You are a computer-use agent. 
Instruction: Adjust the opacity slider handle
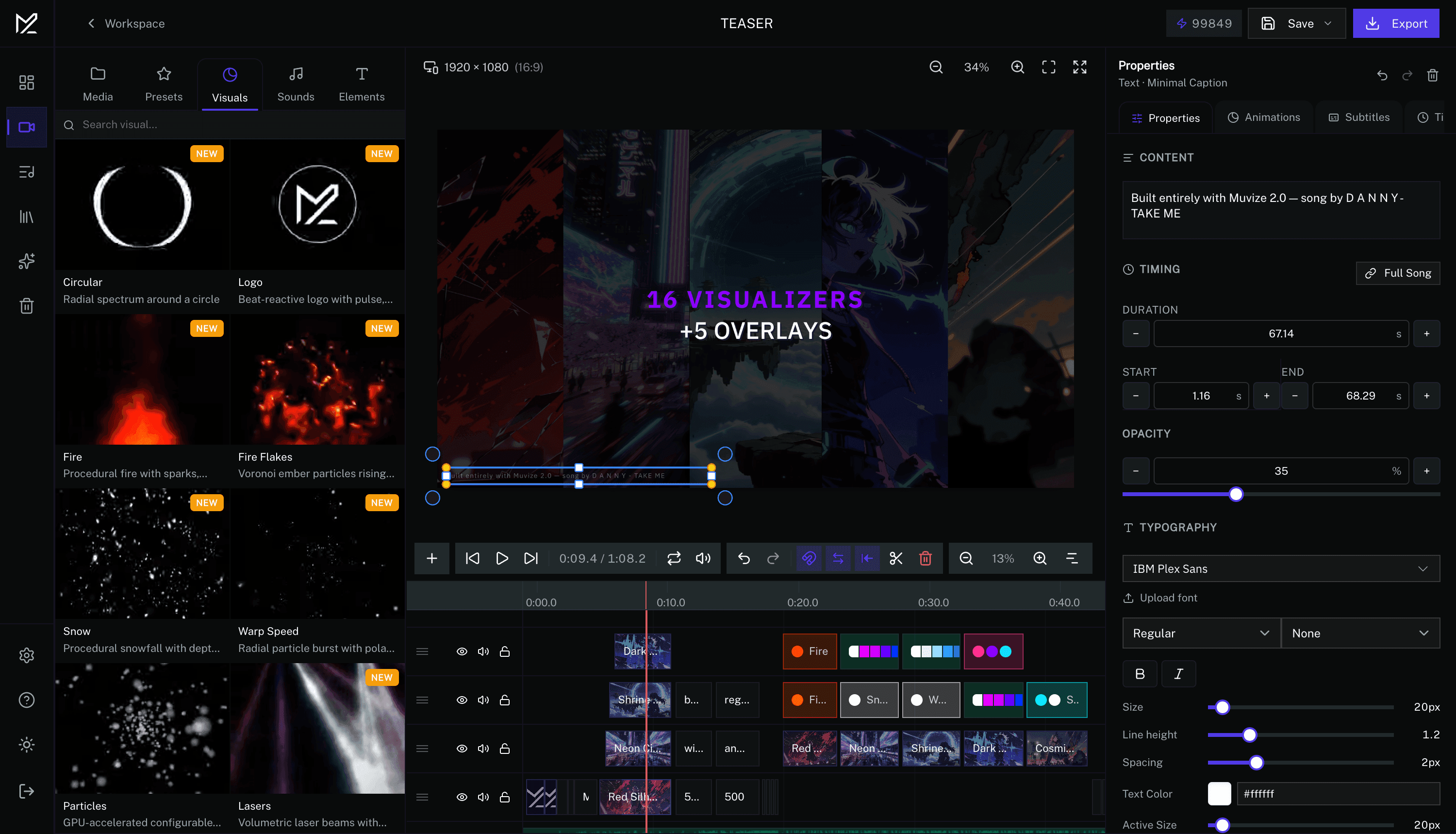tap(1236, 494)
